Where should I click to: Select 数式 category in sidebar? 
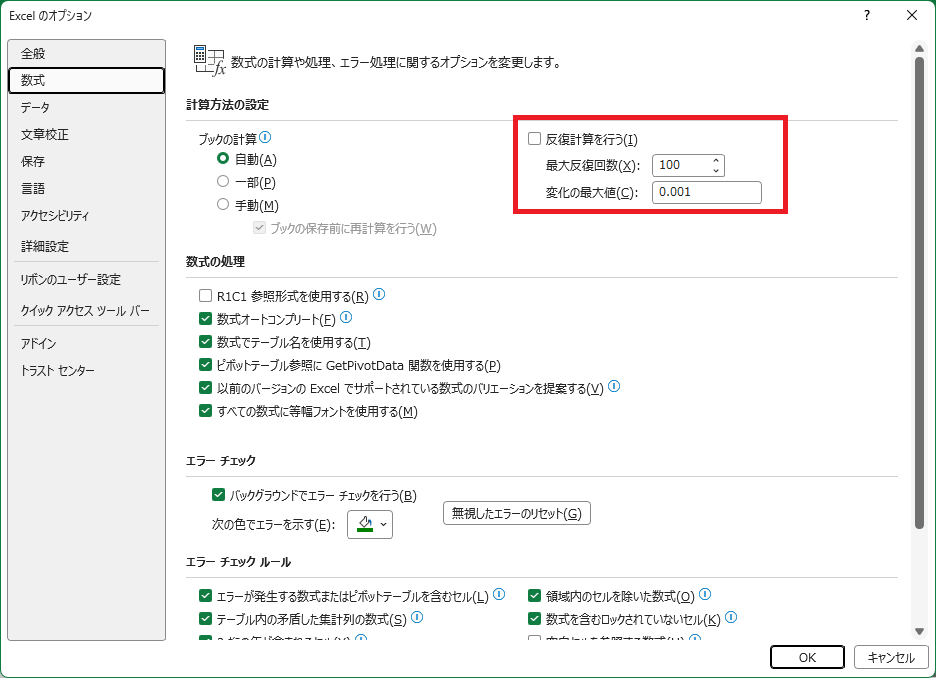click(87, 81)
